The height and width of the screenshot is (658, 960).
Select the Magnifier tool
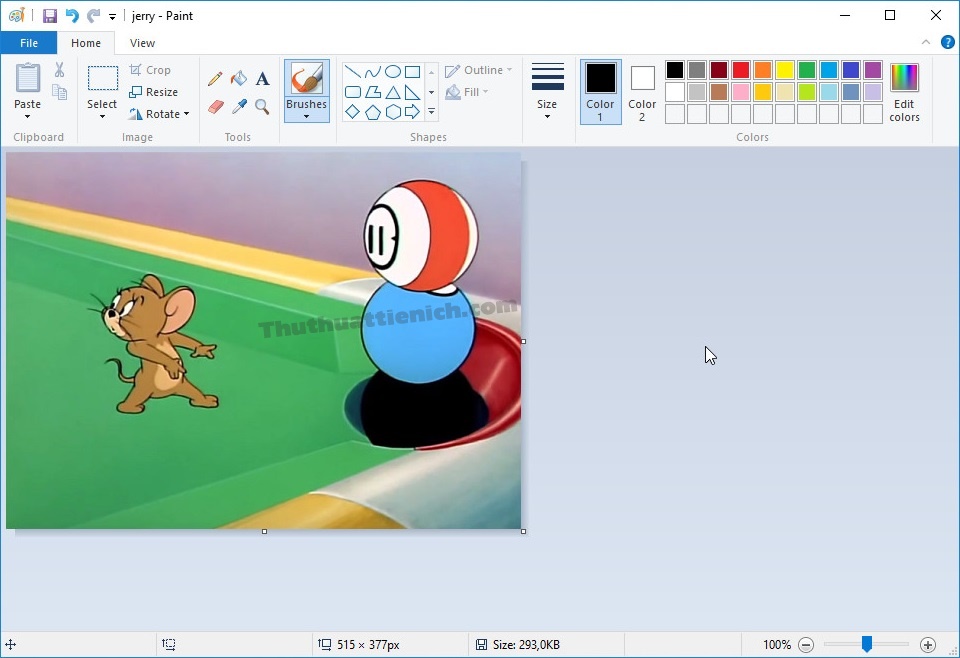tap(262, 106)
